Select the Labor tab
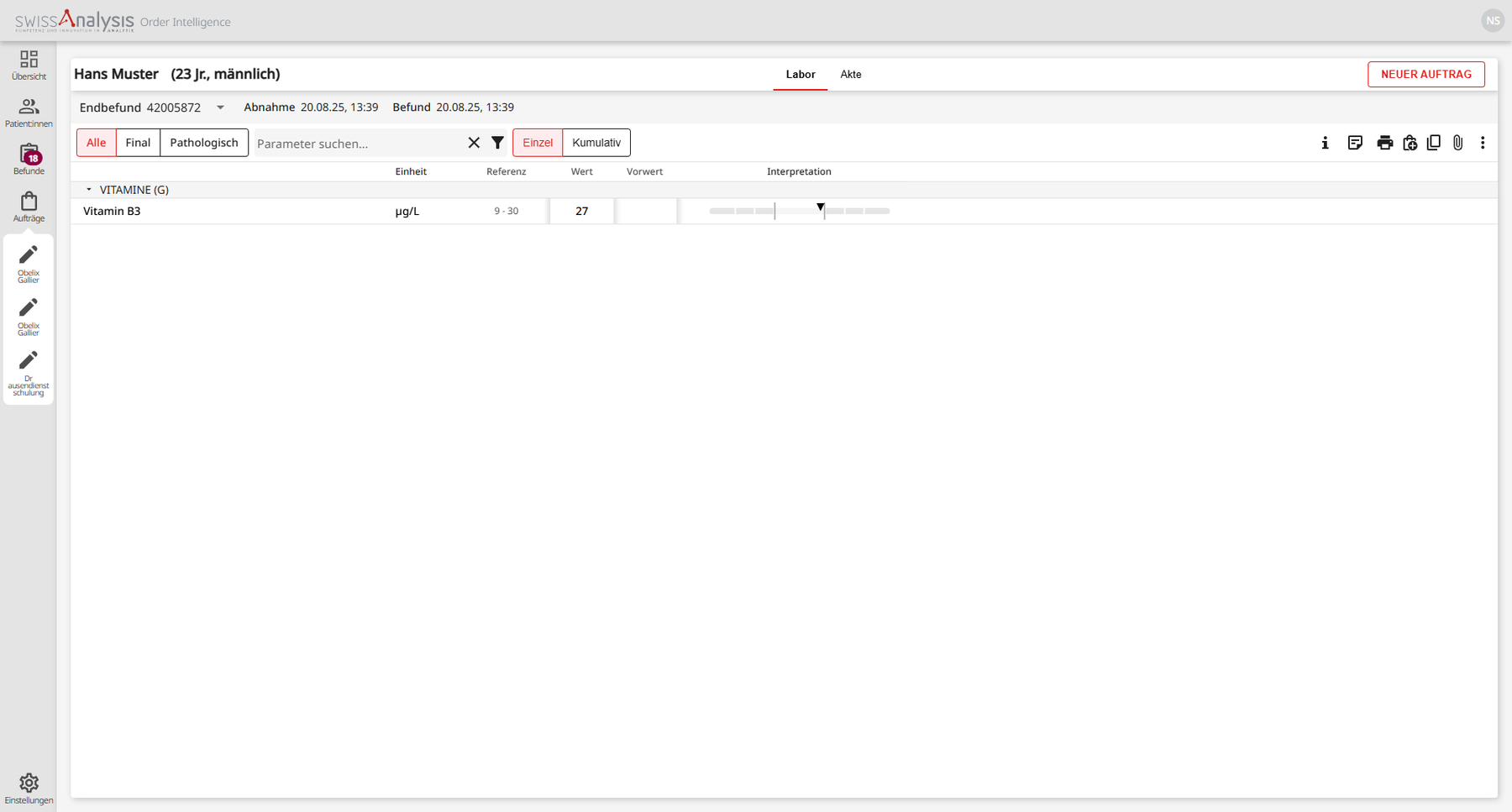 click(800, 74)
